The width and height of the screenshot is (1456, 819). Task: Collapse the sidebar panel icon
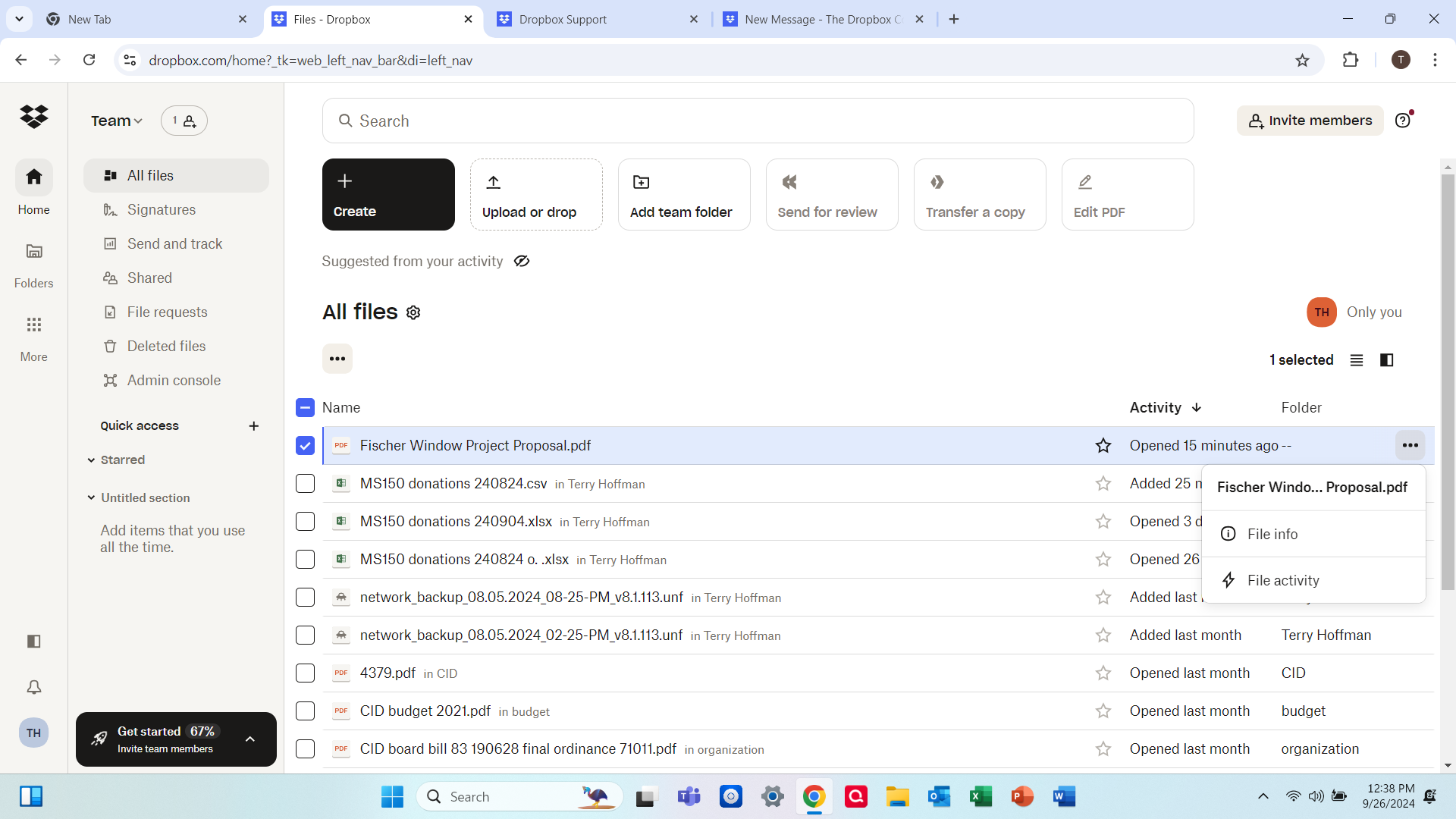[34, 642]
